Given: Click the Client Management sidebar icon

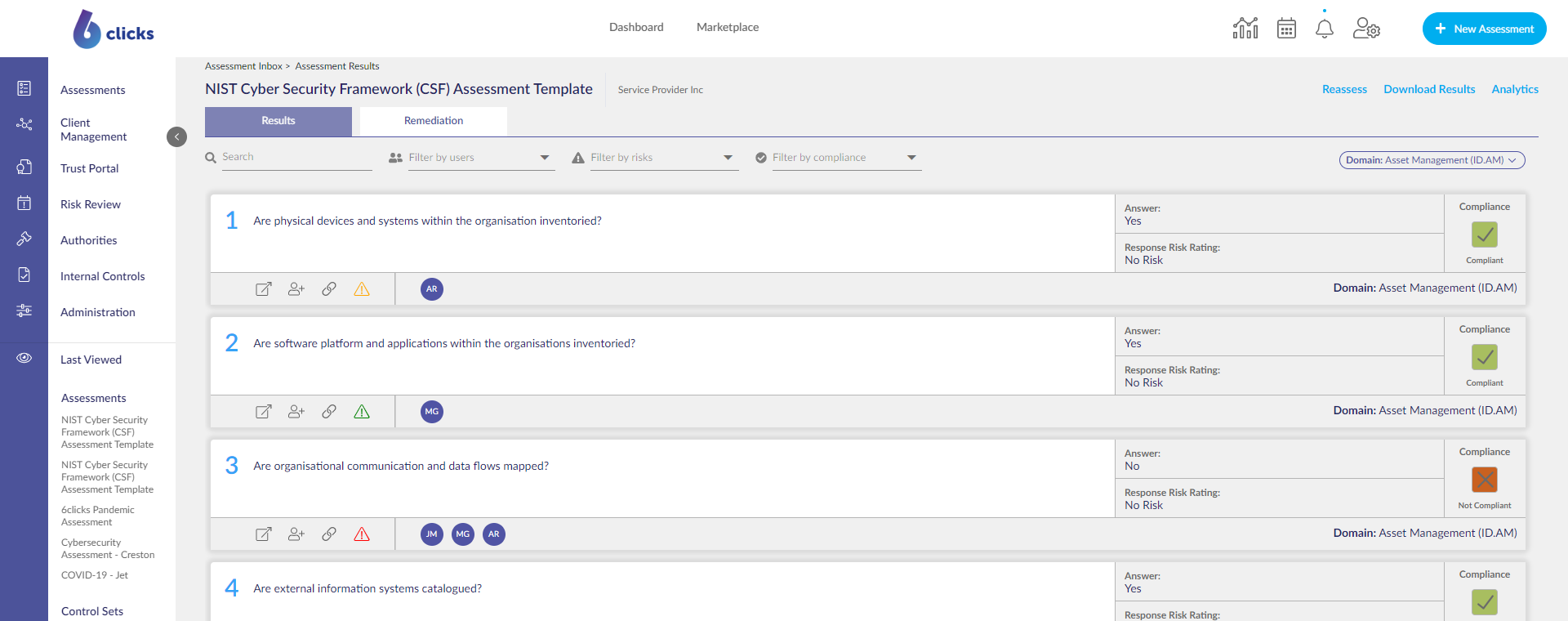Looking at the screenshot, I should pyautogui.click(x=24, y=124).
